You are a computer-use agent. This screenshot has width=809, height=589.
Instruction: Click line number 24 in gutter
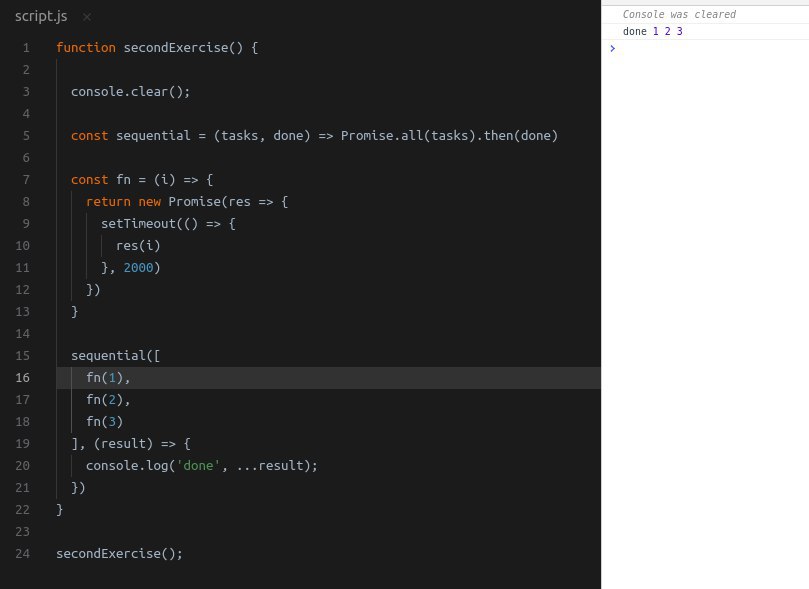[x=22, y=553]
